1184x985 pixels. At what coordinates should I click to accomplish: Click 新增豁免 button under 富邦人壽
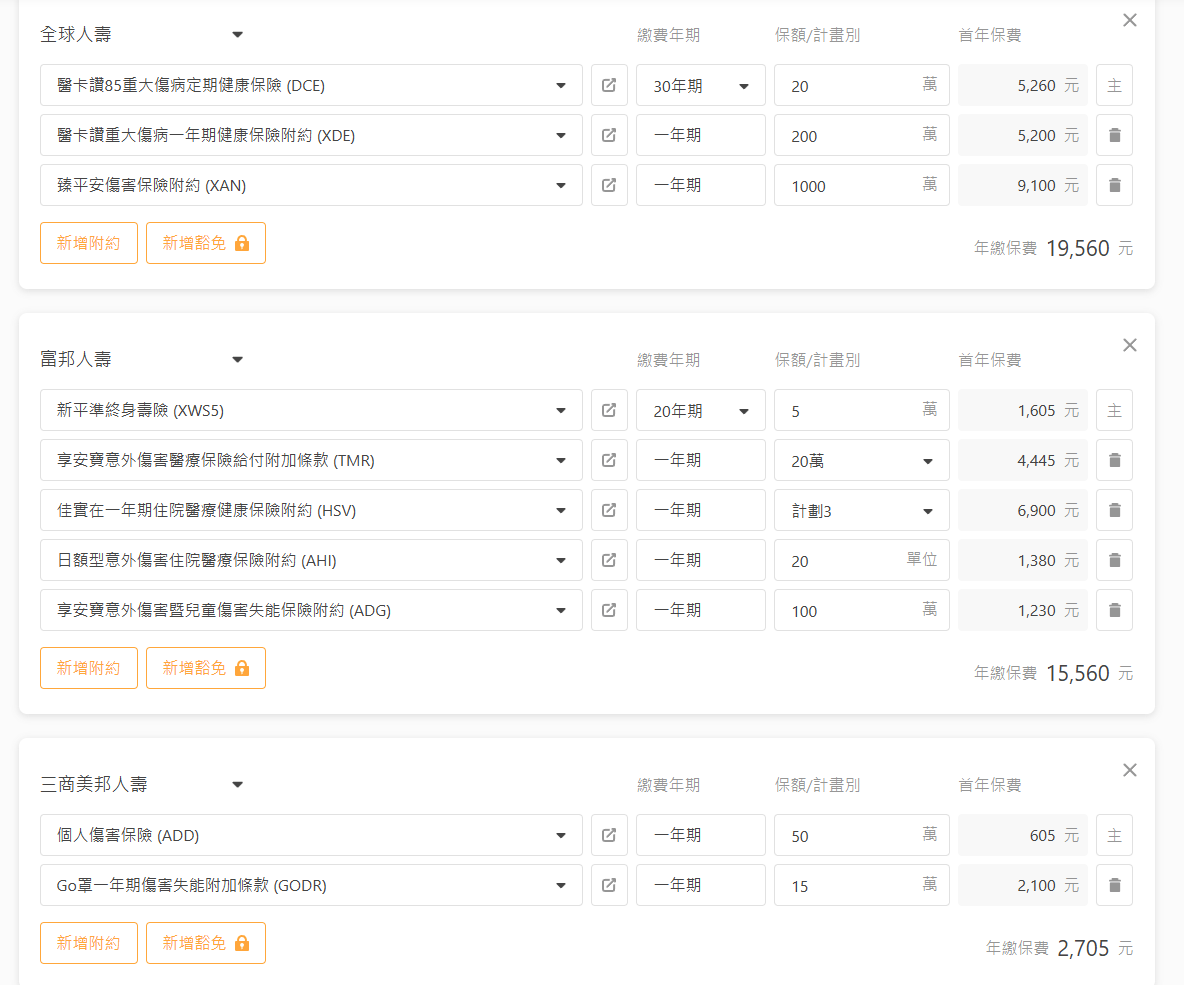pos(206,668)
